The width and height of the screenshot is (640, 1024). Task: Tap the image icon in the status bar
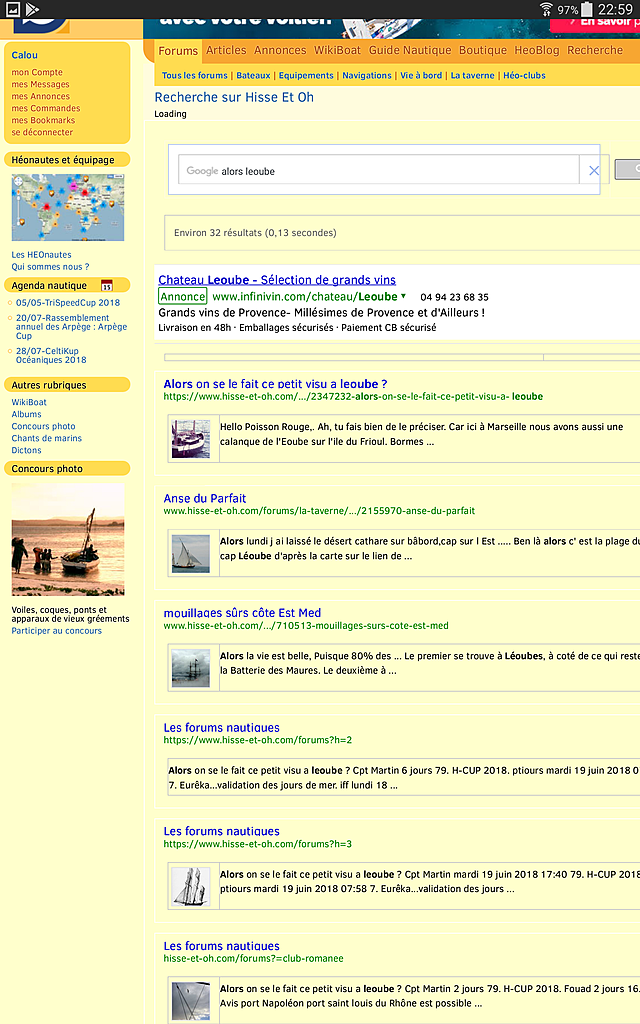click(x=13, y=9)
